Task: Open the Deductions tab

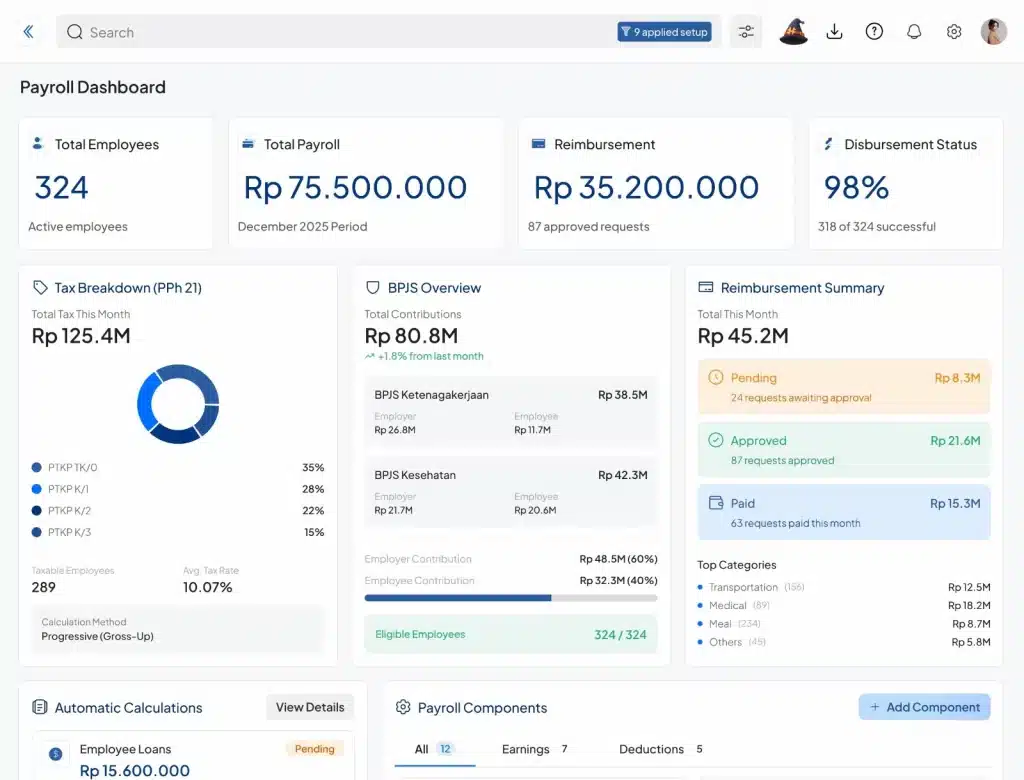Action: click(651, 749)
